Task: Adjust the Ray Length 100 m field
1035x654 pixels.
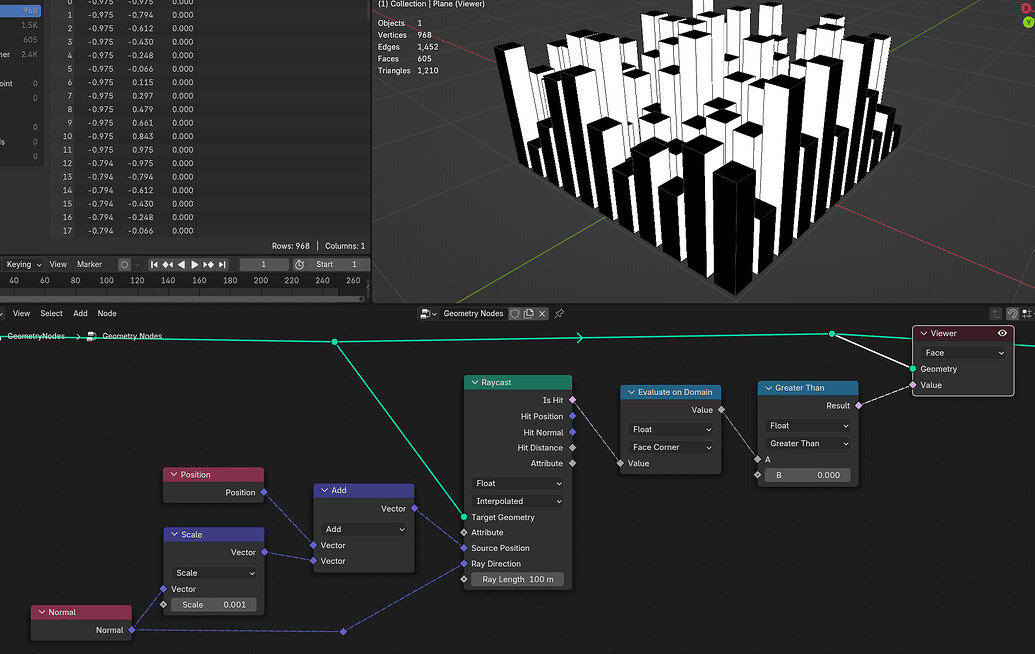Action: [518, 579]
